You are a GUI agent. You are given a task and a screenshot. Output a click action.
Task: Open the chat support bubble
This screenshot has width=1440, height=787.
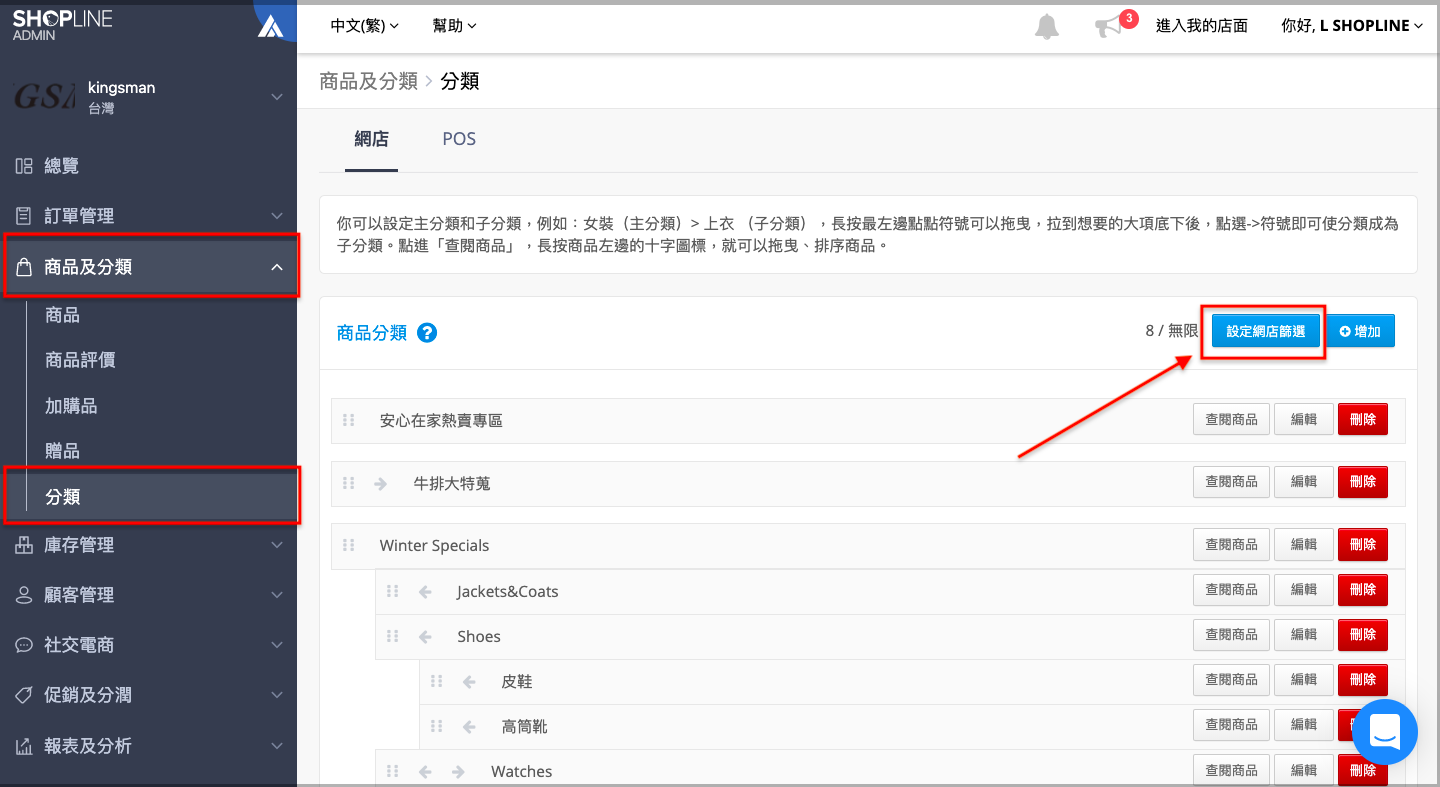coord(1384,732)
